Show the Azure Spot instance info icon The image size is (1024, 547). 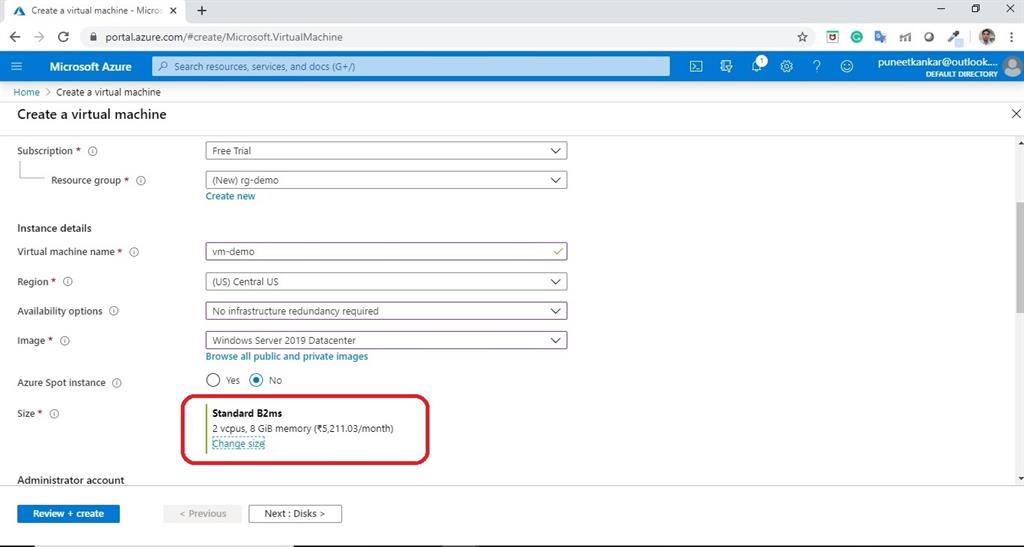[x=117, y=383]
